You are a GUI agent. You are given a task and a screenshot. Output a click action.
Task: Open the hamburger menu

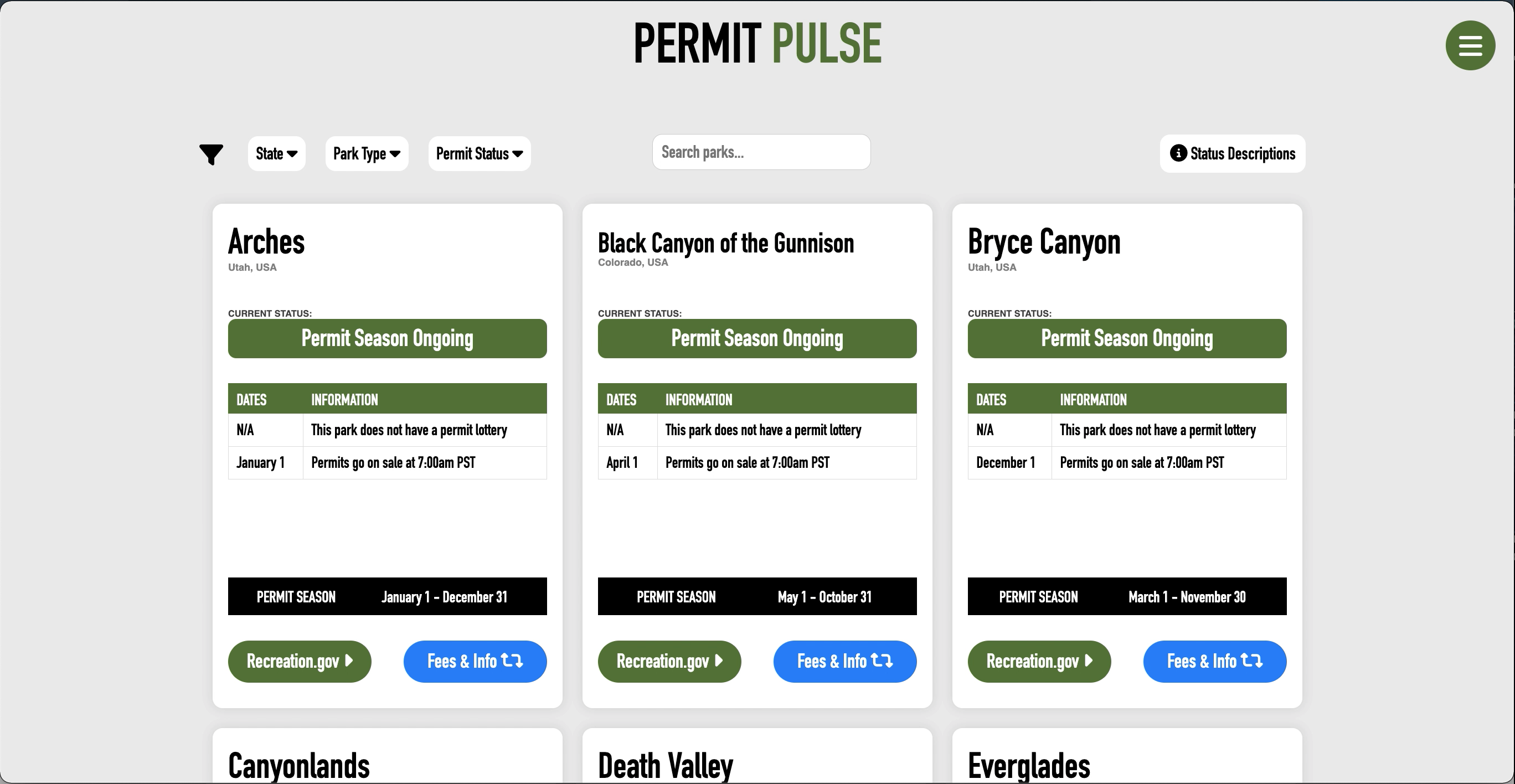click(1470, 45)
